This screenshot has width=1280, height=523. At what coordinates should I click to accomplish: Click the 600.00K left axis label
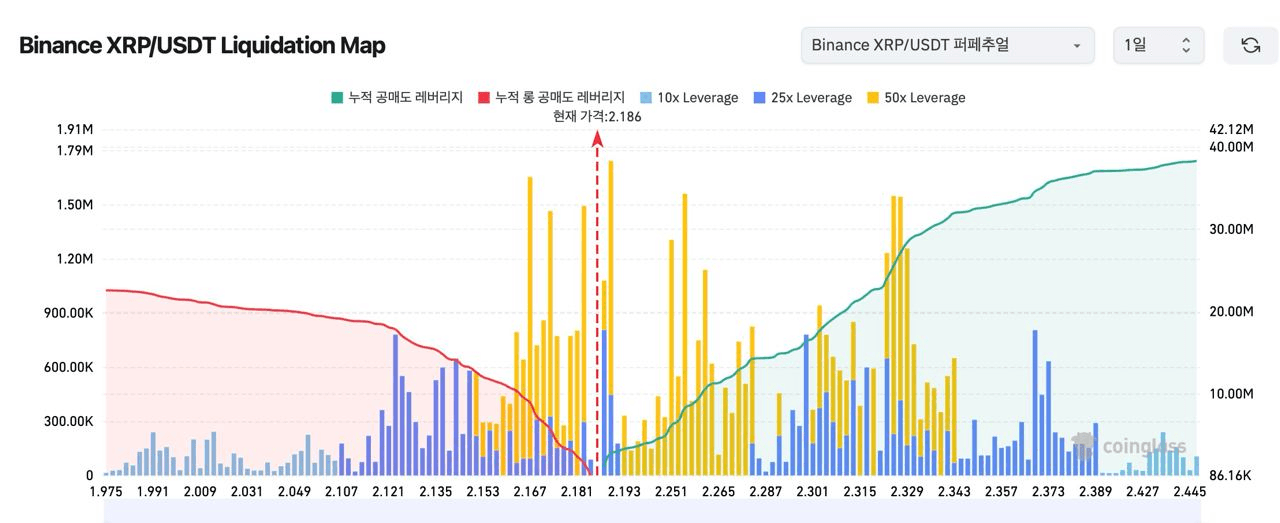[x=69, y=367]
